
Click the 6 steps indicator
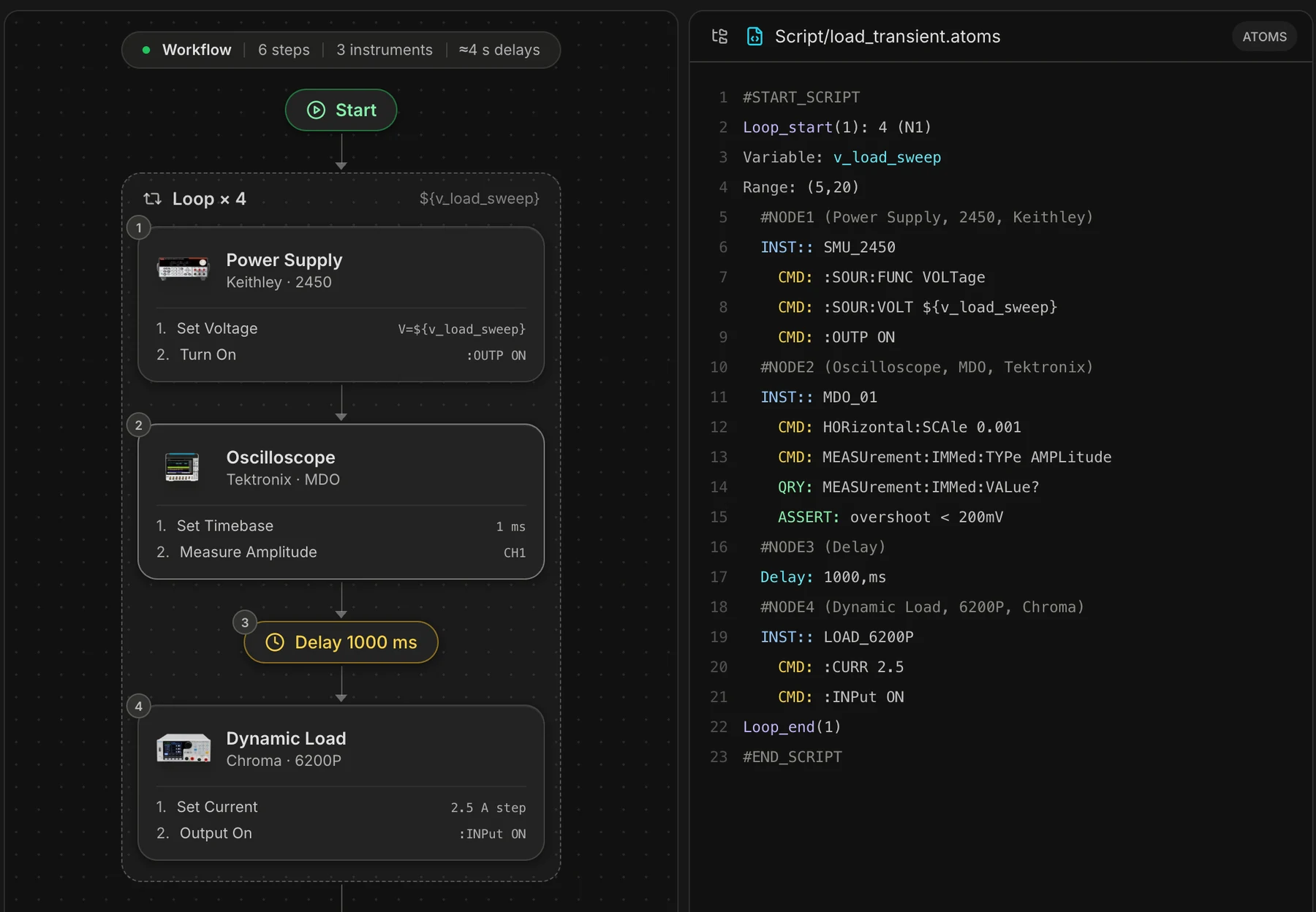click(284, 50)
